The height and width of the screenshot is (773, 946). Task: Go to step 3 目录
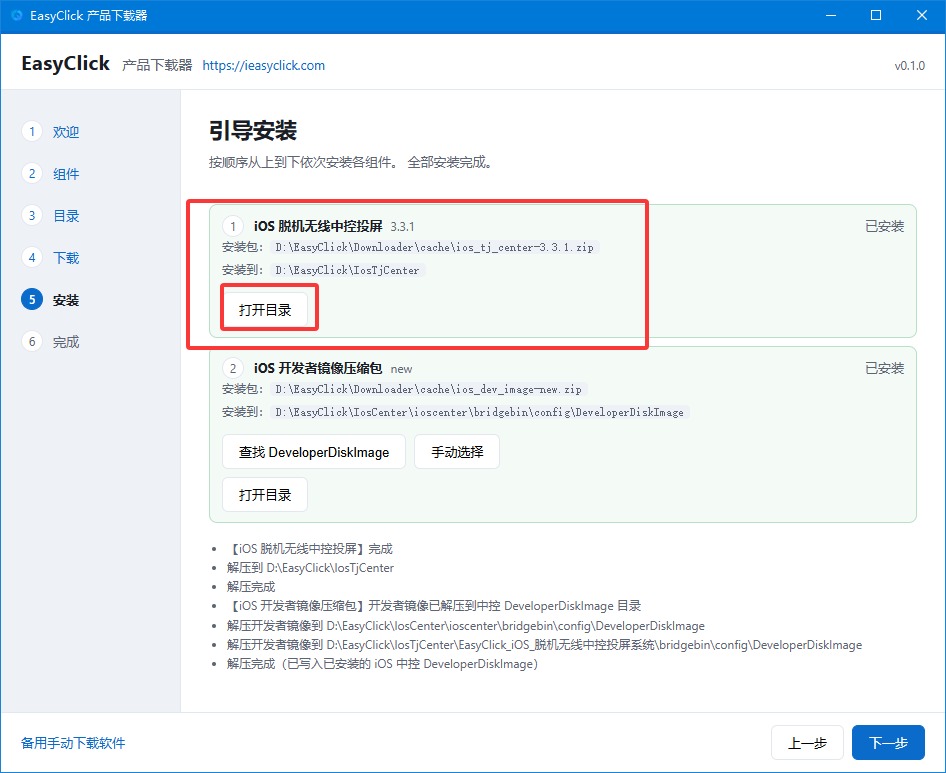click(51, 215)
